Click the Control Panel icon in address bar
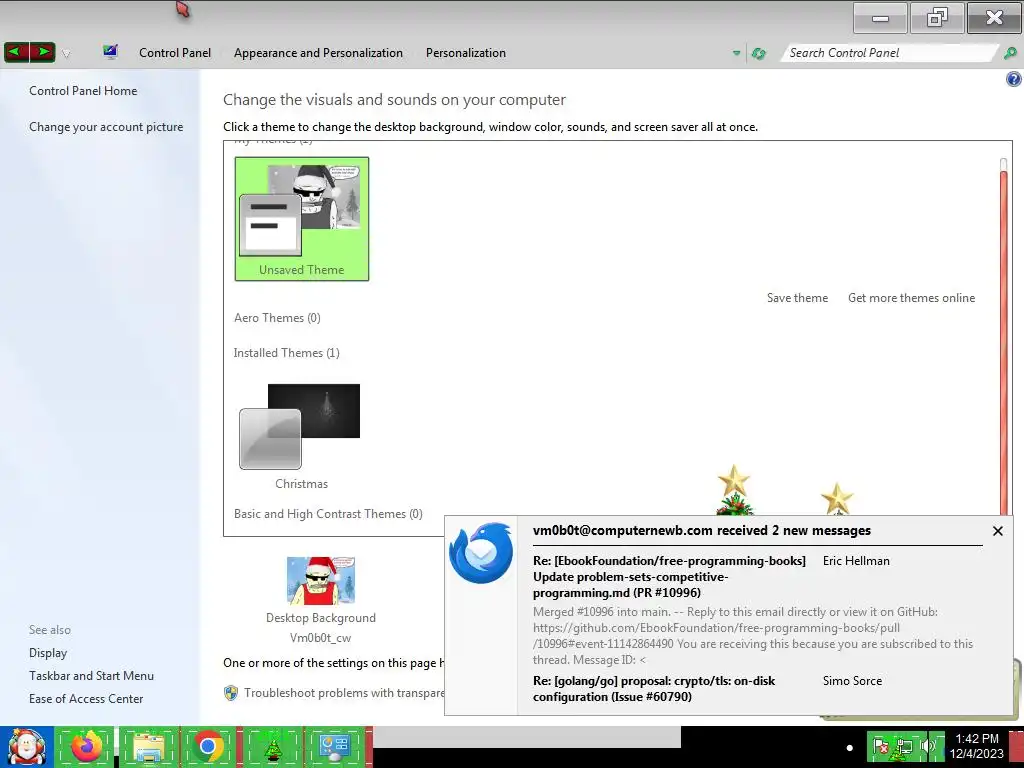The height and width of the screenshot is (768, 1024). pos(110,52)
